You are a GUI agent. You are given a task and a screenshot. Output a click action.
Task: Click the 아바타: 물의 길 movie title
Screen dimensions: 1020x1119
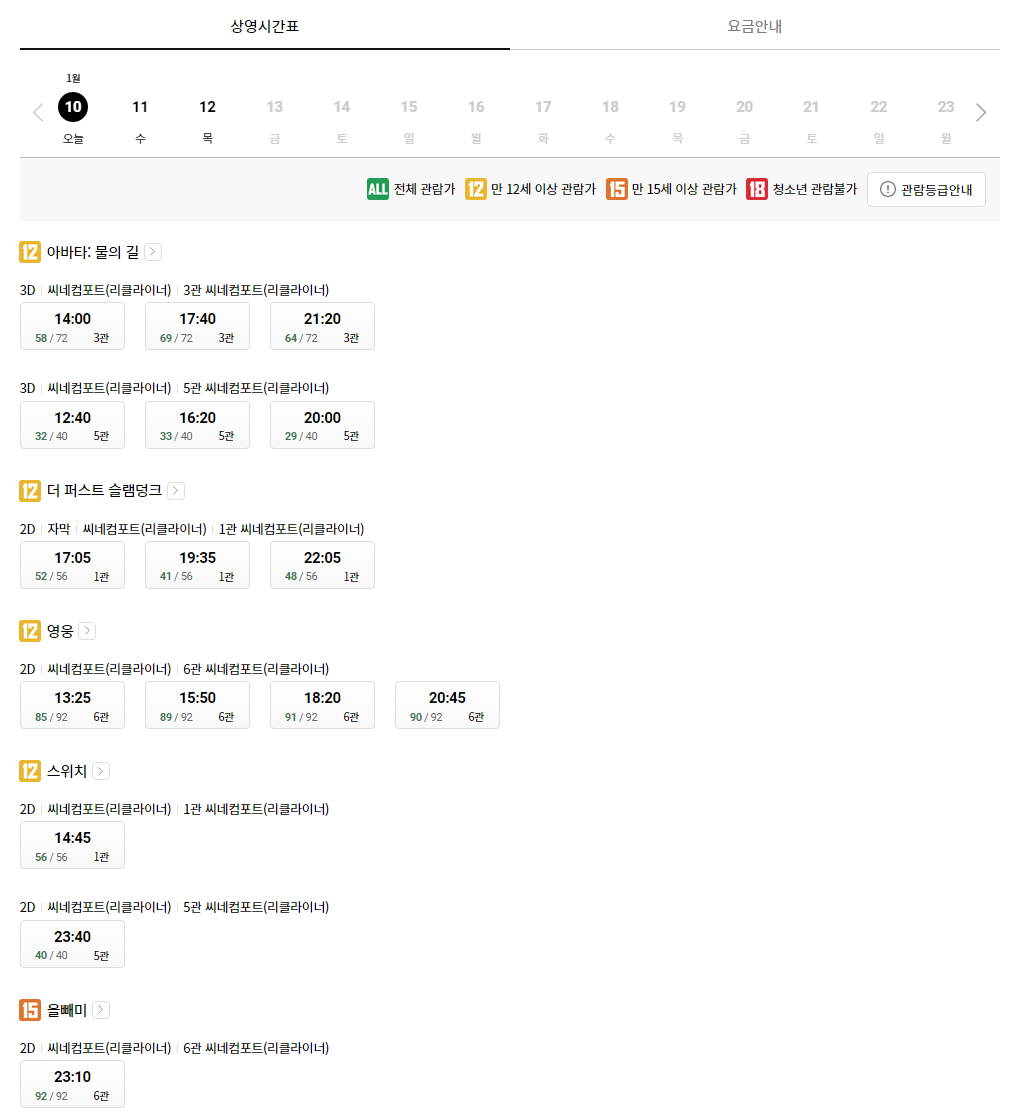93,252
